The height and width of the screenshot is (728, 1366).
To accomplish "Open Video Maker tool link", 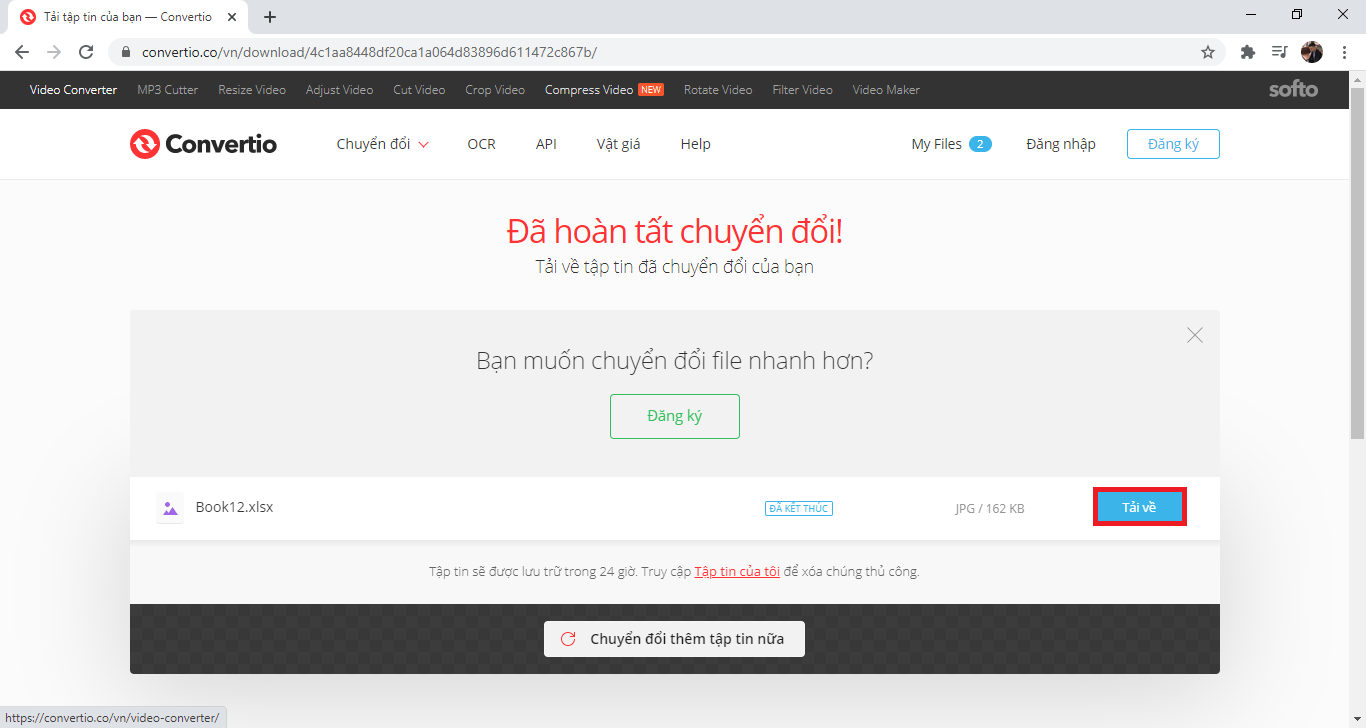I will [x=886, y=90].
